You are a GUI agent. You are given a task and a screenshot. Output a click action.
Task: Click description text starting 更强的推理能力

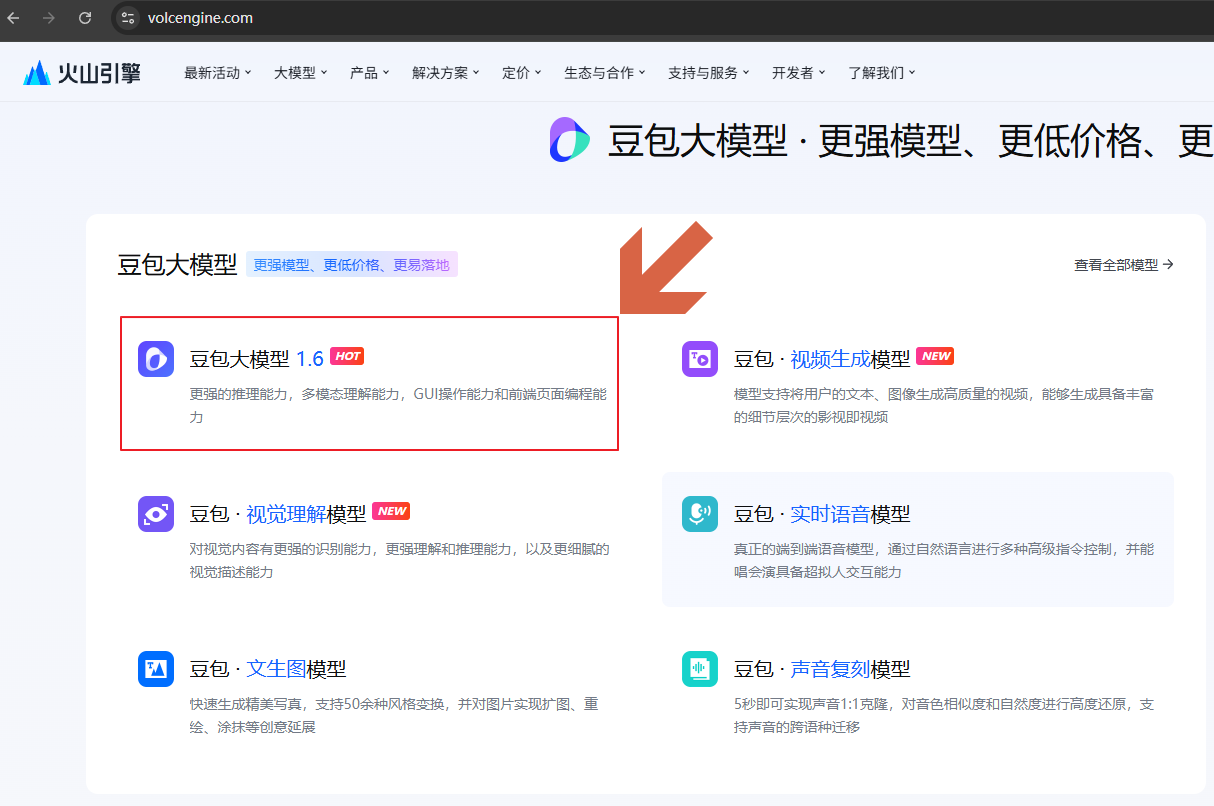398,405
